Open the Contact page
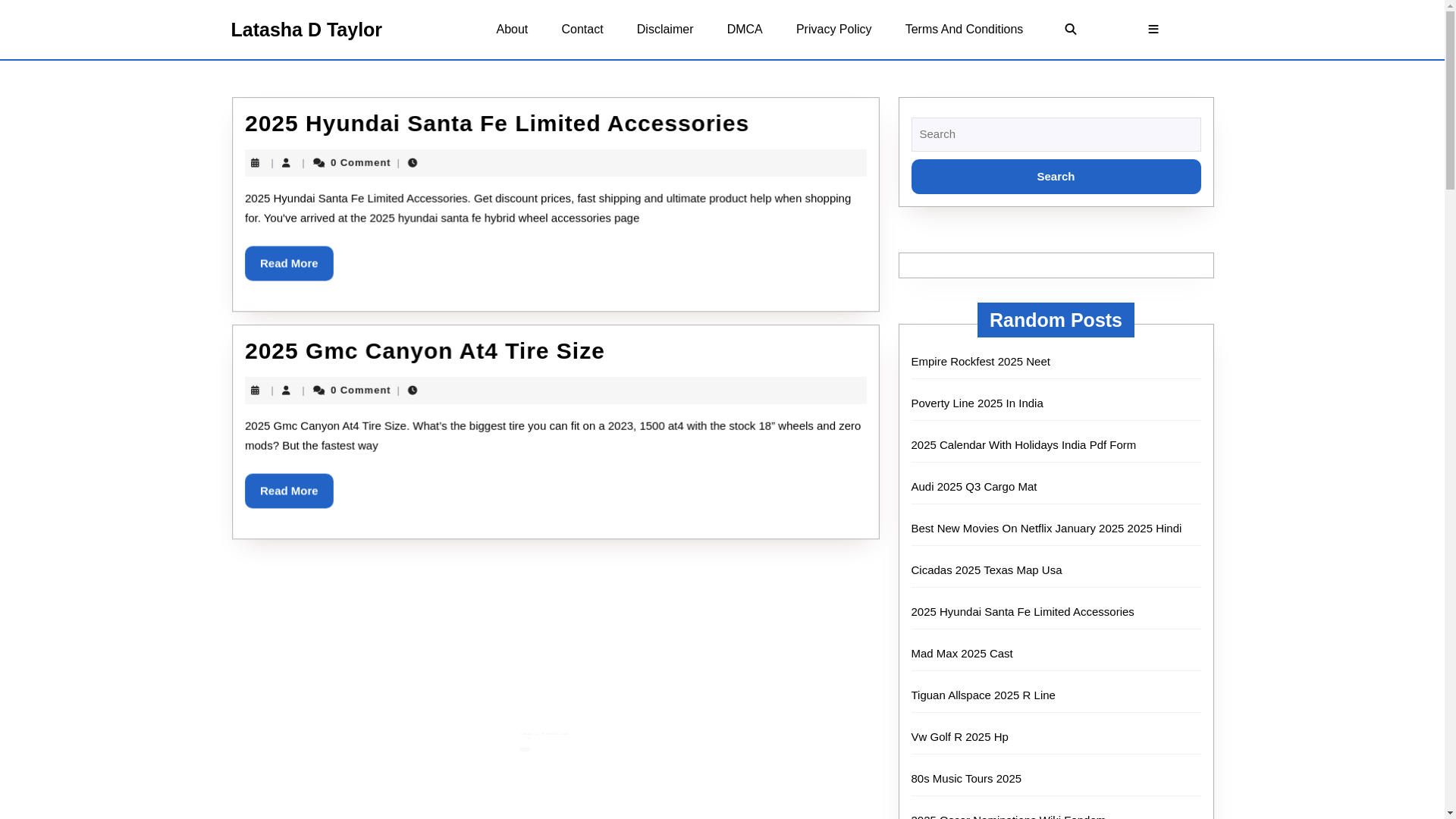The height and width of the screenshot is (819, 1456). (582, 30)
